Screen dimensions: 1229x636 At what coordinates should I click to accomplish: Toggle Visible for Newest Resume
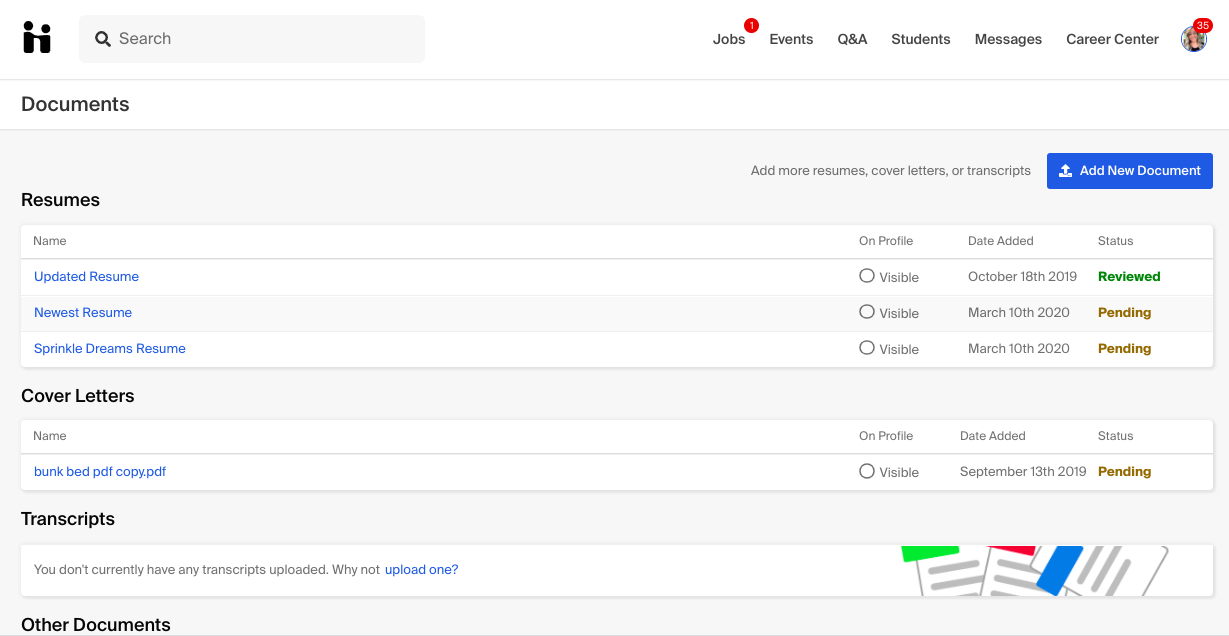coord(867,312)
